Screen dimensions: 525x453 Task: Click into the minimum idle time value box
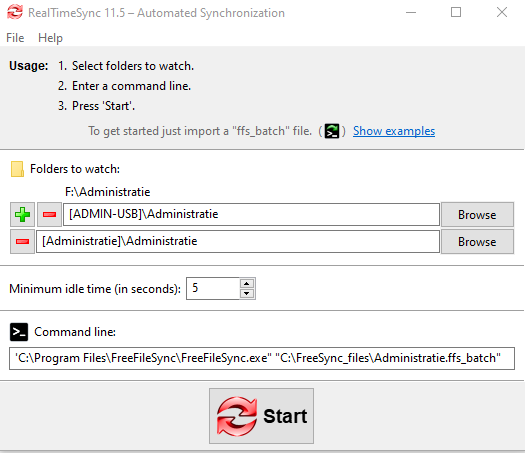213,288
